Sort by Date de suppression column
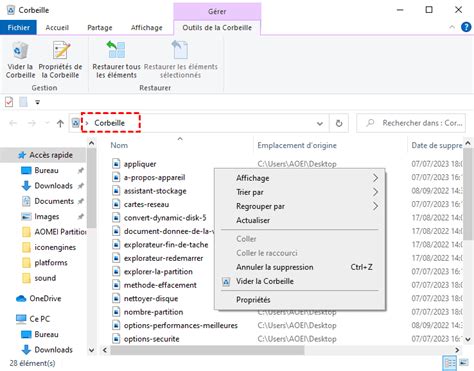The width and height of the screenshot is (474, 371). 436,145
